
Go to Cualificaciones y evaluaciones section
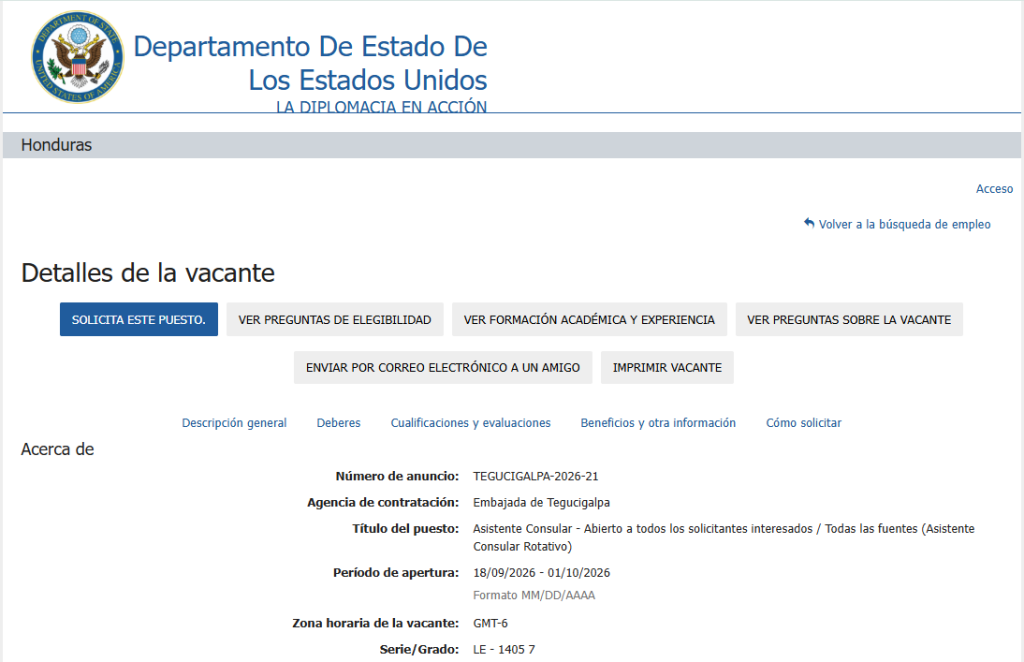pyautogui.click(x=470, y=422)
